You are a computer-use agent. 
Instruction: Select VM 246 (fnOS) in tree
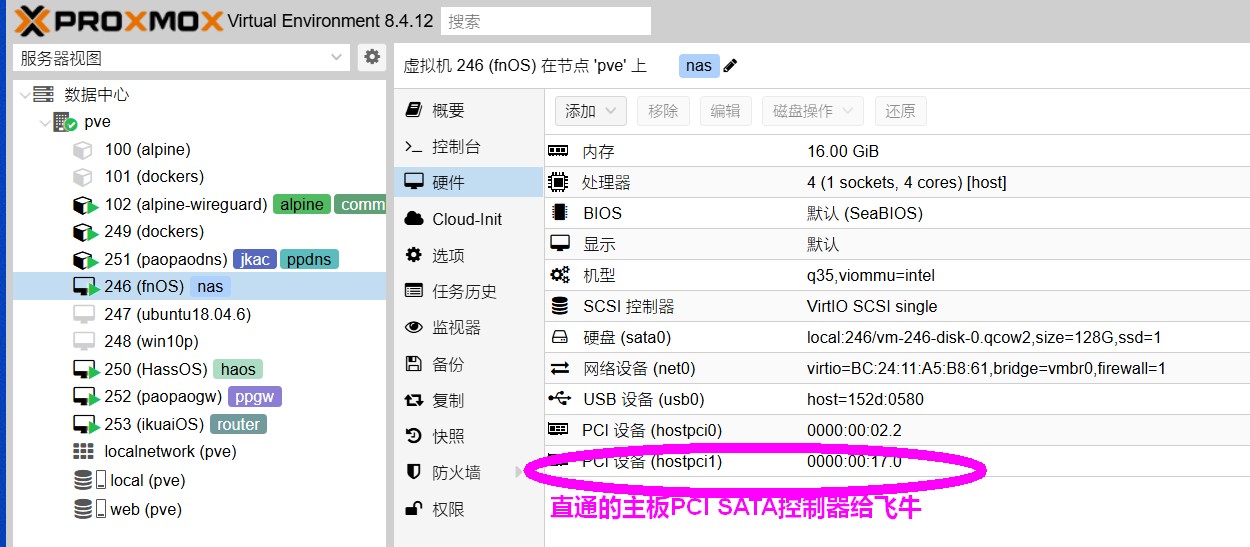144,286
